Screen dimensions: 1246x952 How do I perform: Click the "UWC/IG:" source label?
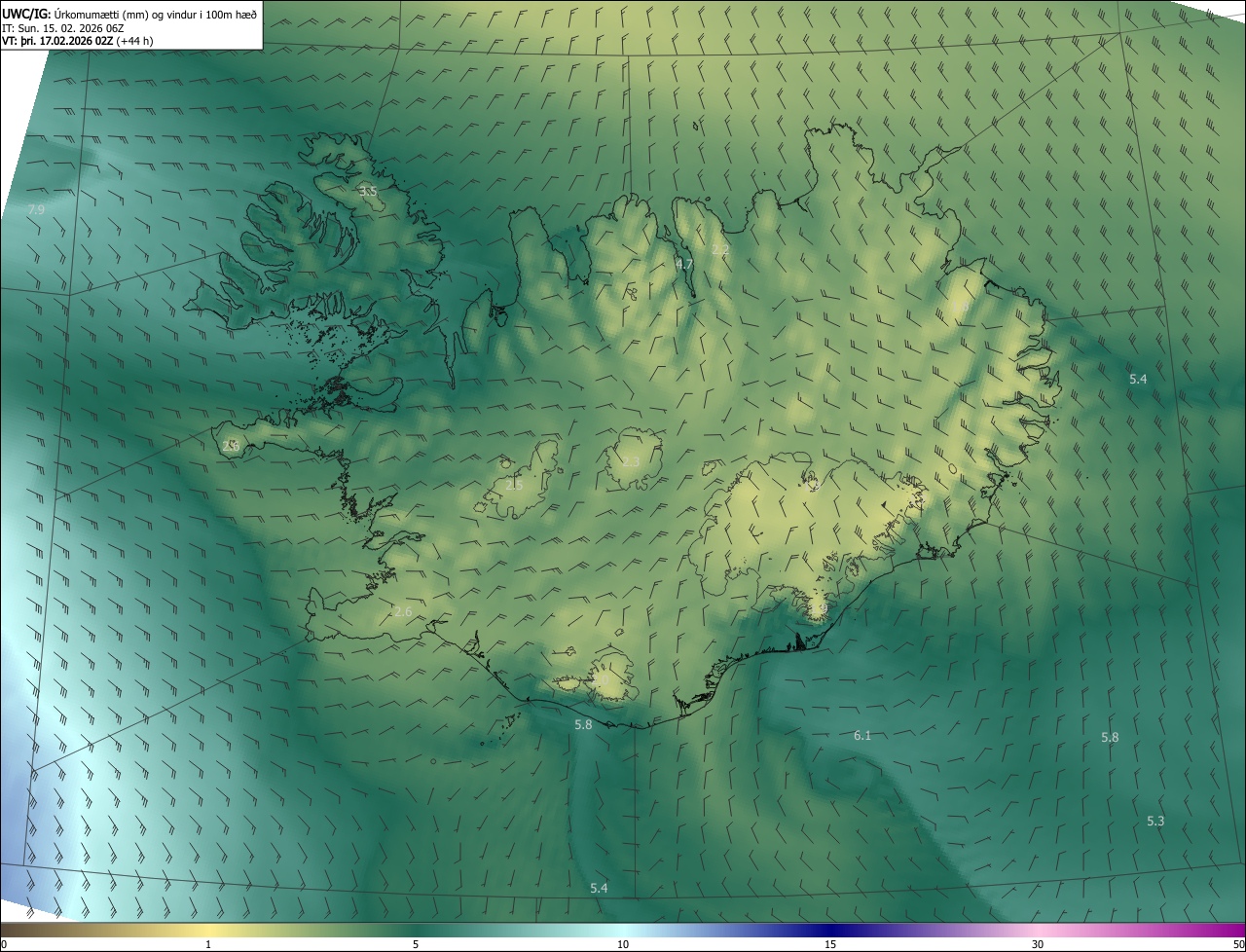[27, 14]
